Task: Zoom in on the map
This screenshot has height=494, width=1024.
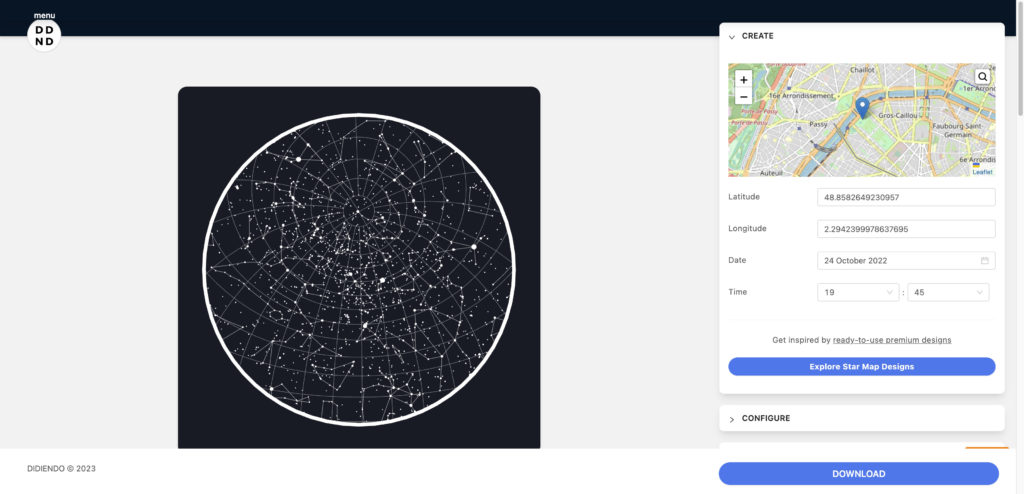Action: [743, 79]
